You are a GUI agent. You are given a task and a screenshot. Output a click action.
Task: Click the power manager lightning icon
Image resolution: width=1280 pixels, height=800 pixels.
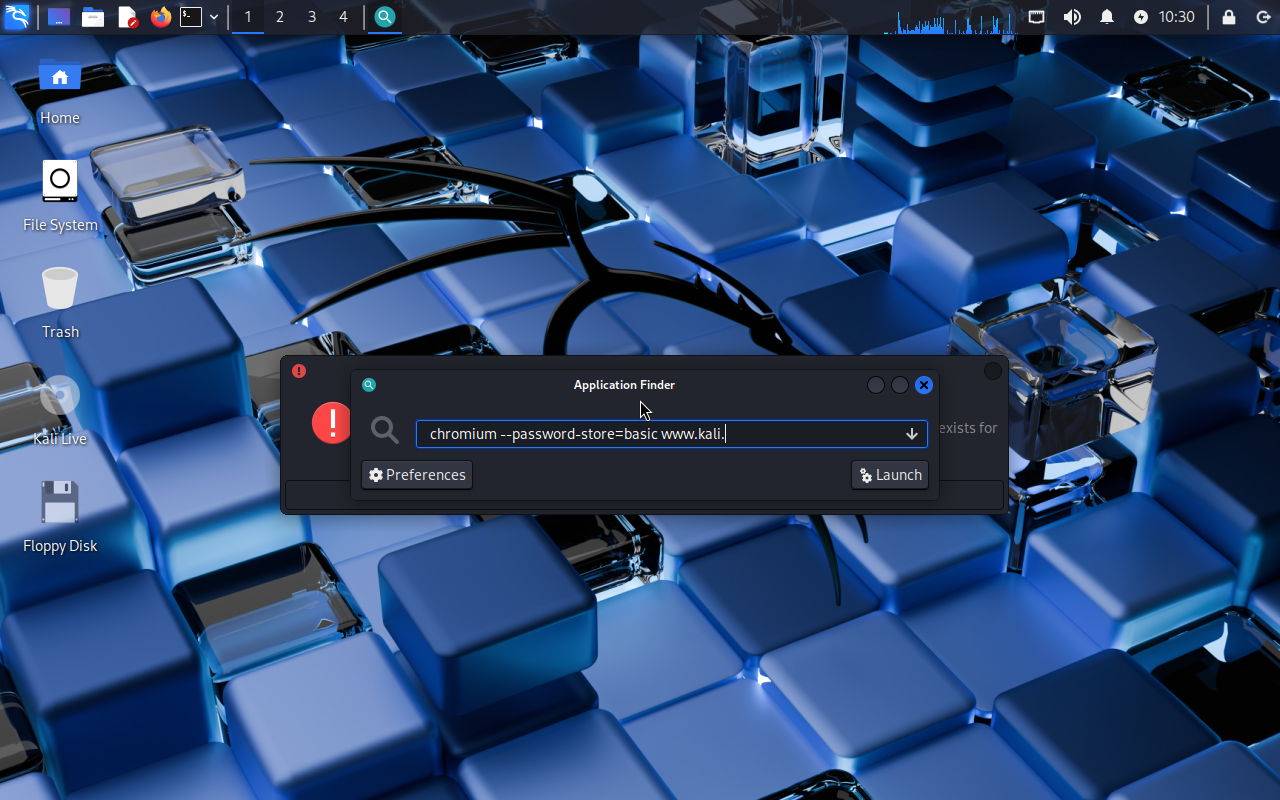[x=1141, y=17]
